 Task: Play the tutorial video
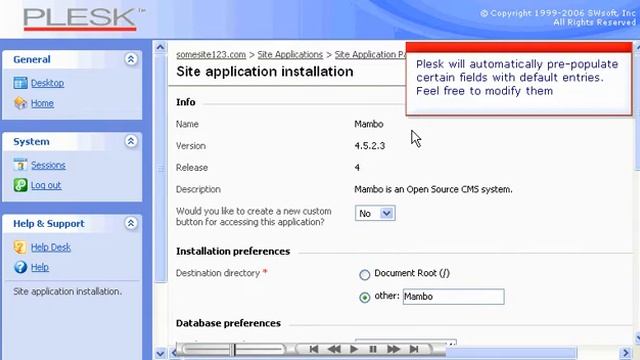pyautogui.click(x=354, y=349)
